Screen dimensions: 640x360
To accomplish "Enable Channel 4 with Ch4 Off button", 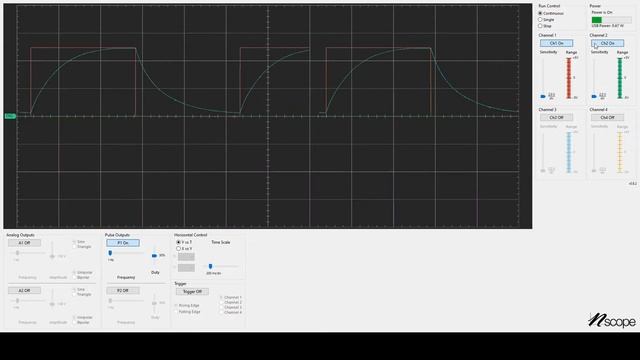I will [x=607, y=118].
